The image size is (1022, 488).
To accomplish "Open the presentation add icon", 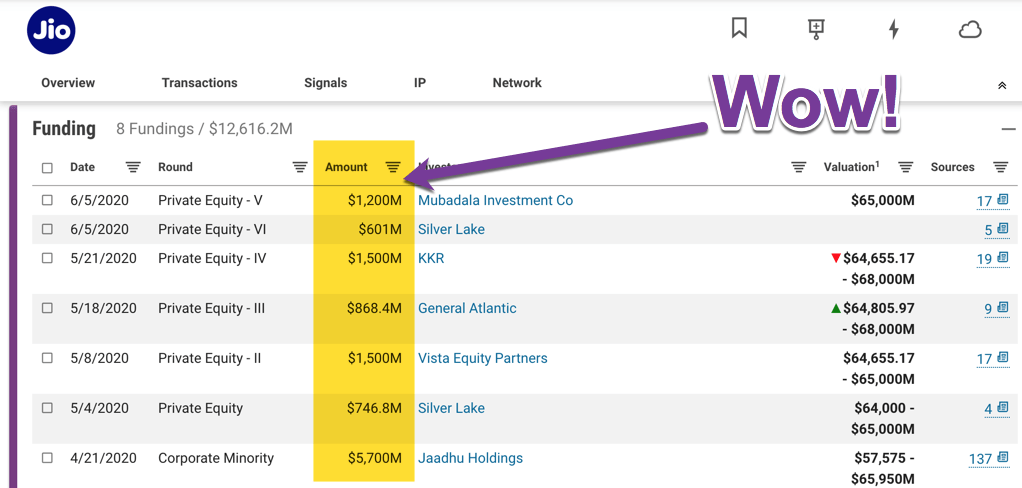I will pos(816,29).
